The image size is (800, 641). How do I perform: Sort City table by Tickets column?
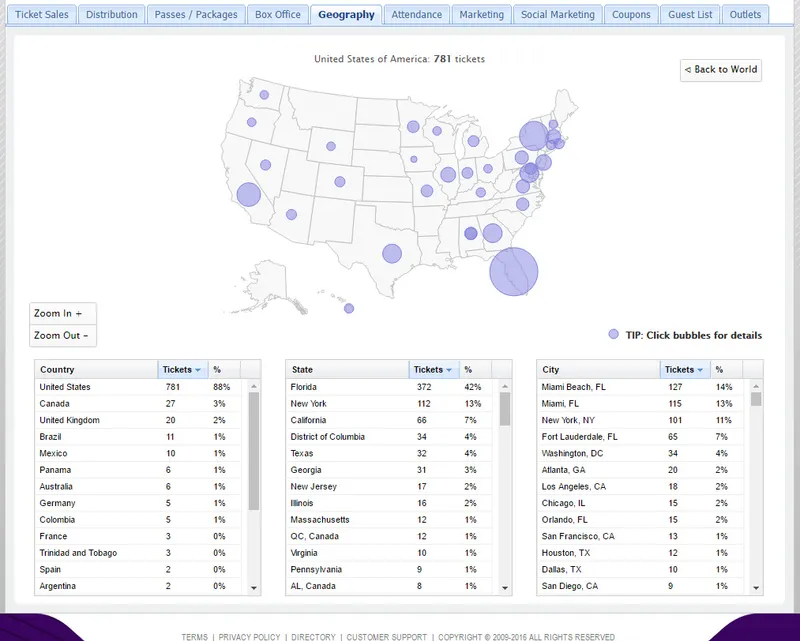(684, 369)
